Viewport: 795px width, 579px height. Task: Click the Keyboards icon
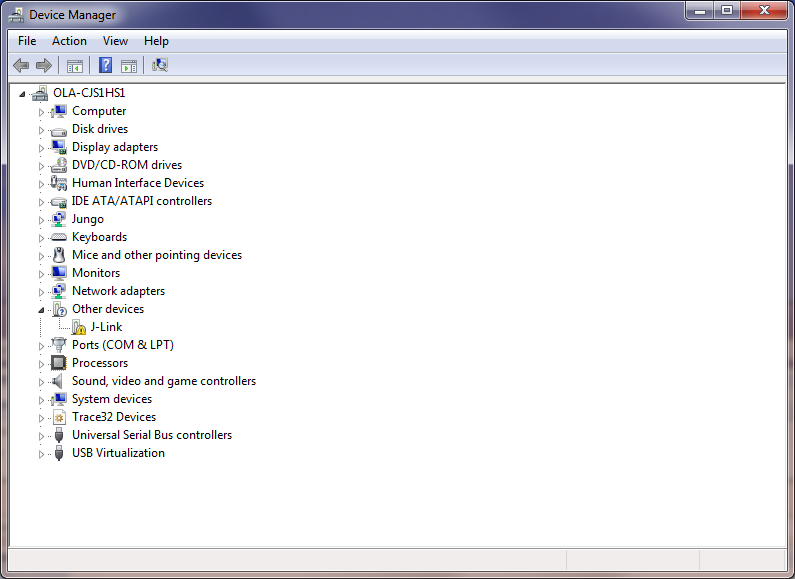click(x=59, y=237)
